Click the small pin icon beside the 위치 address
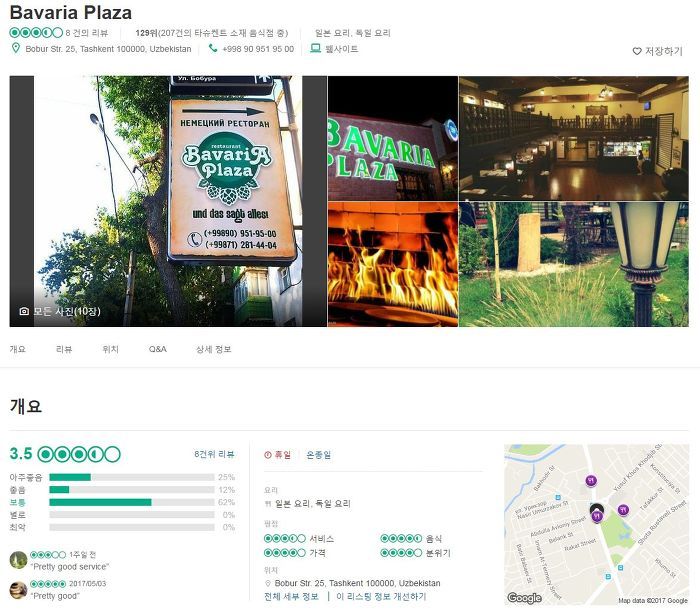This screenshot has height=616, width=700. [268, 583]
